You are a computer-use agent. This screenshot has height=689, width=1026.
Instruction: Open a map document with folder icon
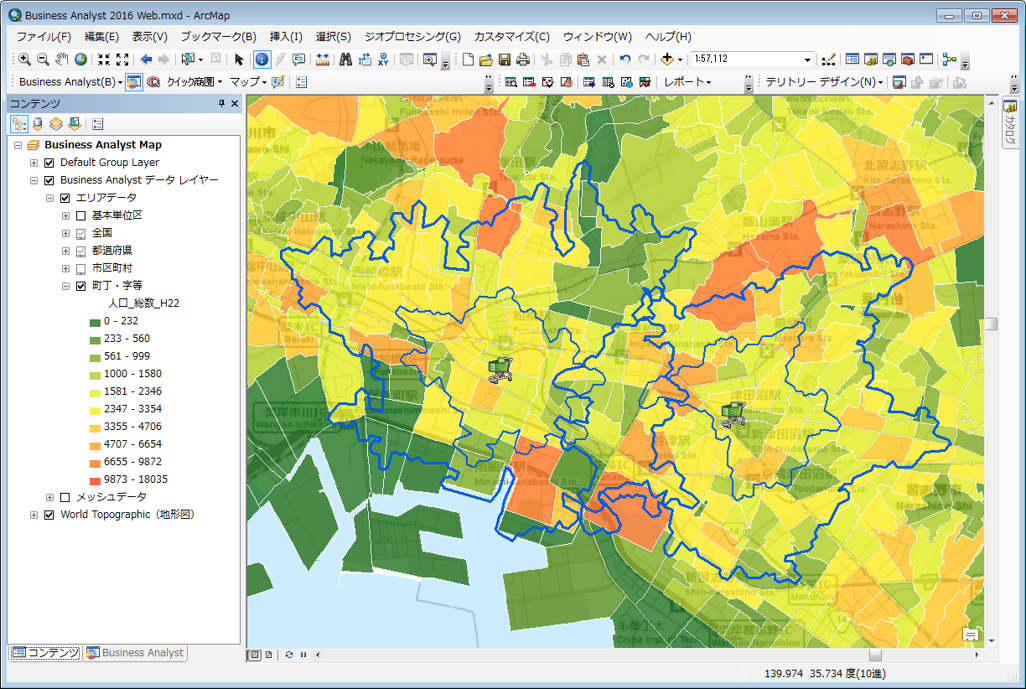coord(486,60)
